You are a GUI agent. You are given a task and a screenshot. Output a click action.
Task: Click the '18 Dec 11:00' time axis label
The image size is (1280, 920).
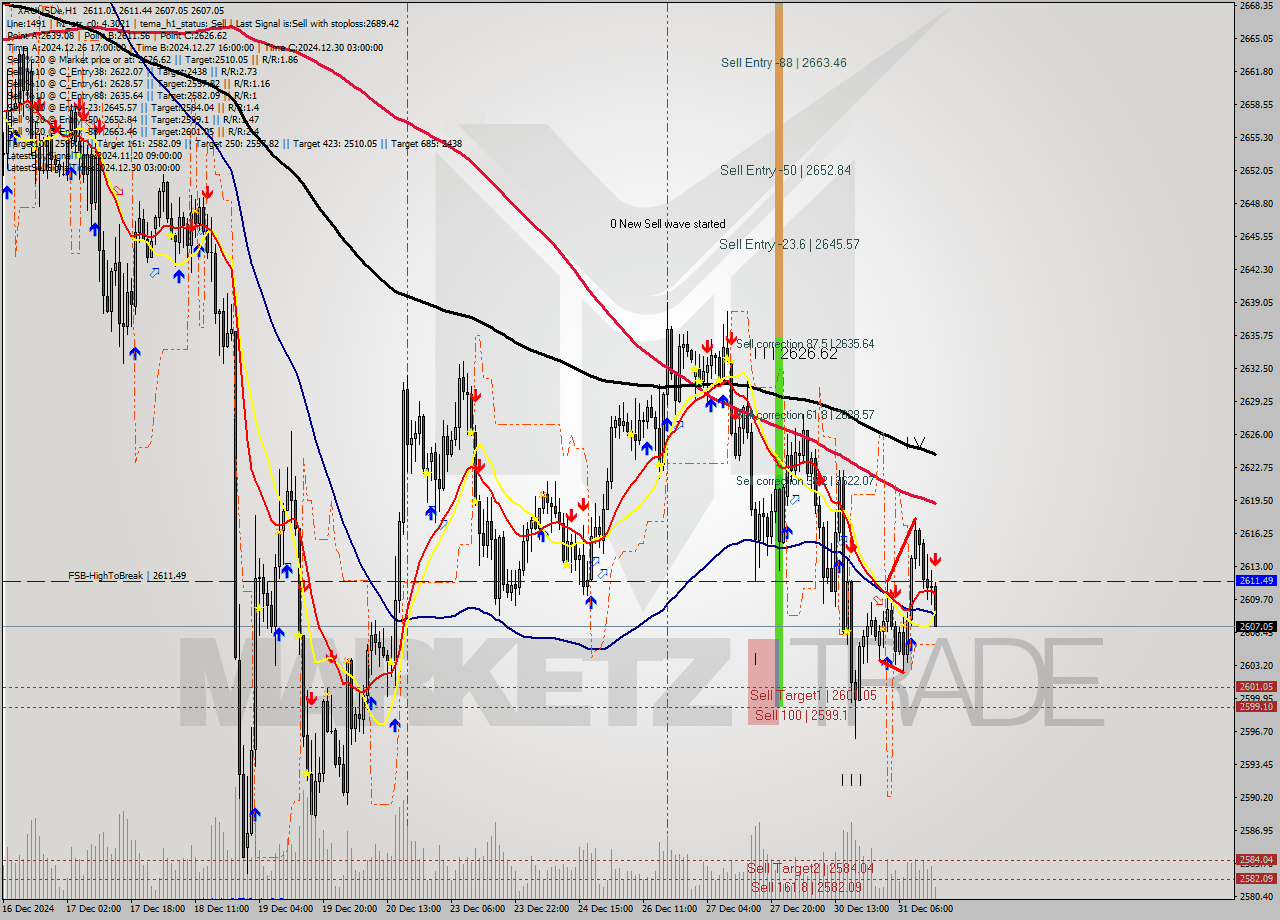tap(222, 909)
